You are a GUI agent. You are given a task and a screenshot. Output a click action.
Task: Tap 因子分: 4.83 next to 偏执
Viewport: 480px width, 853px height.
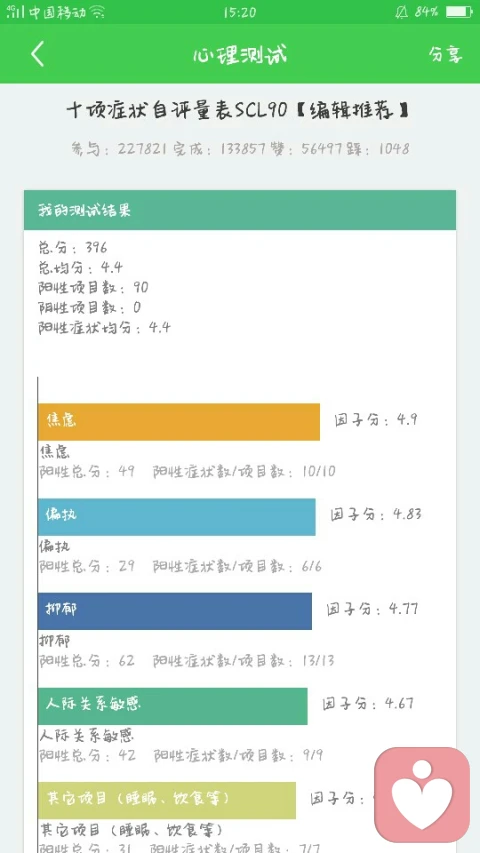pyautogui.click(x=376, y=514)
